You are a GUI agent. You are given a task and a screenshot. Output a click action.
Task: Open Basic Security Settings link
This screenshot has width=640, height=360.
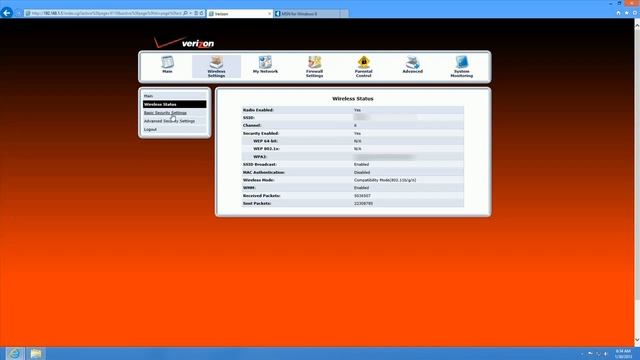click(165, 113)
